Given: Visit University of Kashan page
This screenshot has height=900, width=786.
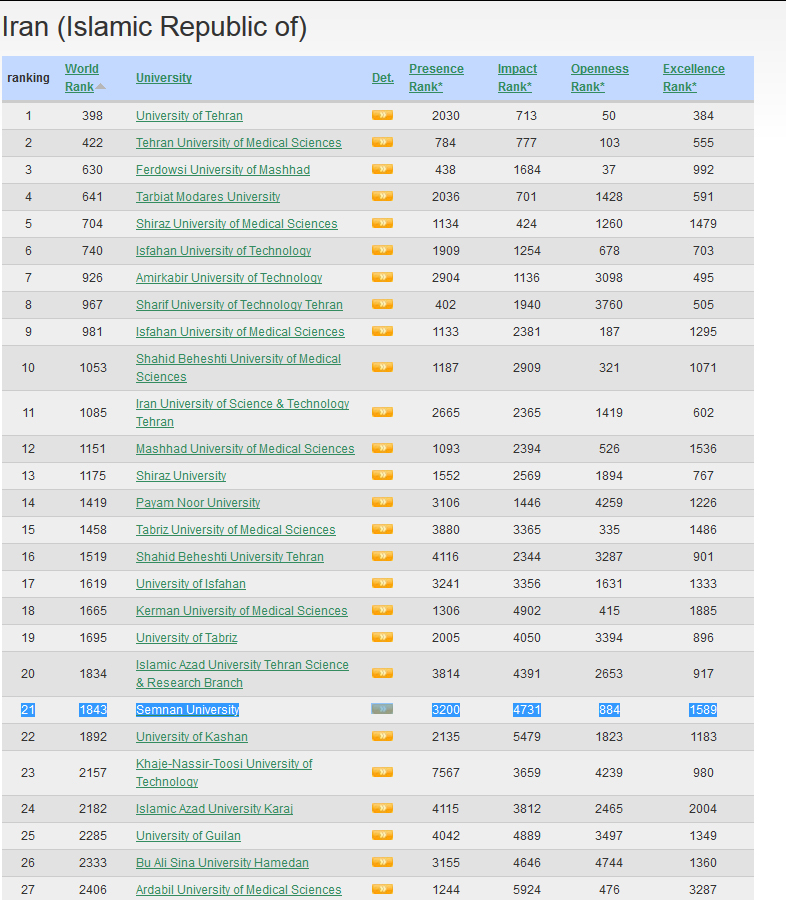Looking at the screenshot, I should coord(192,736).
